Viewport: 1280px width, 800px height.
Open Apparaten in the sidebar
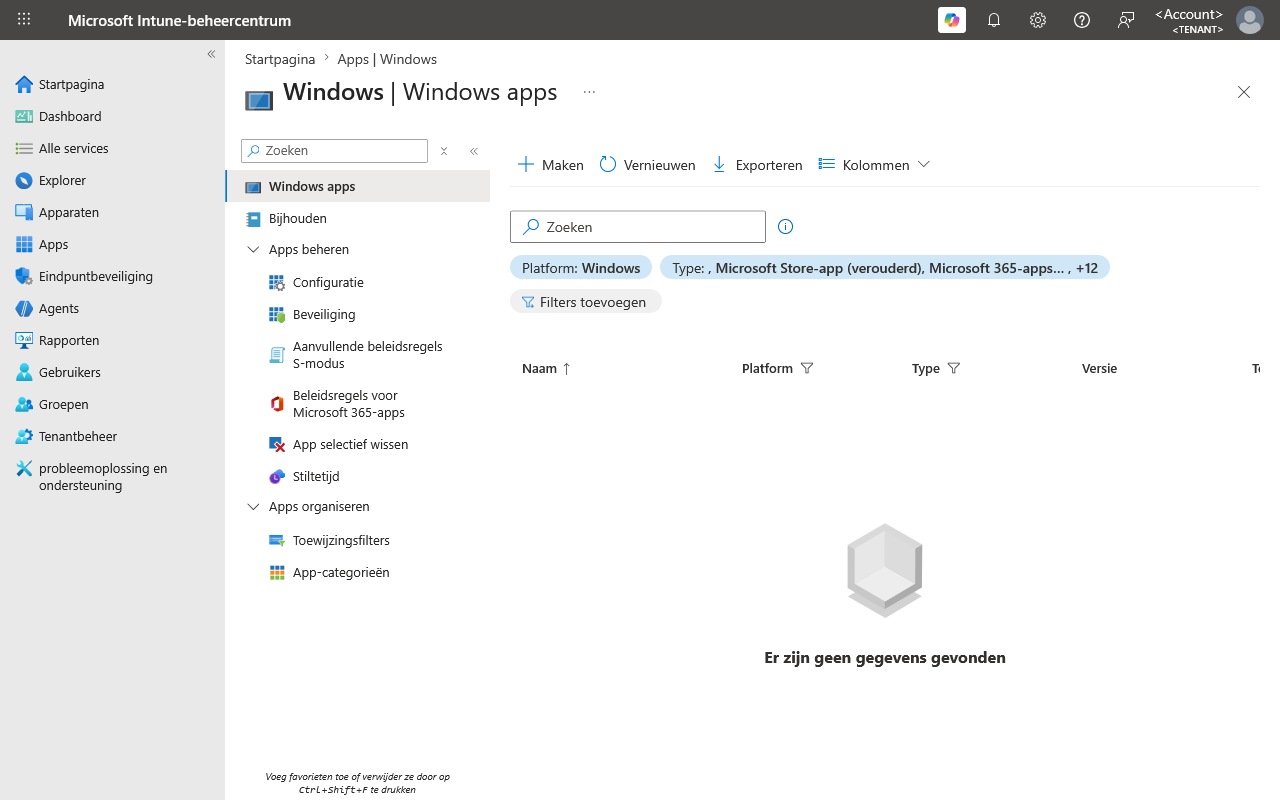[112, 212]
